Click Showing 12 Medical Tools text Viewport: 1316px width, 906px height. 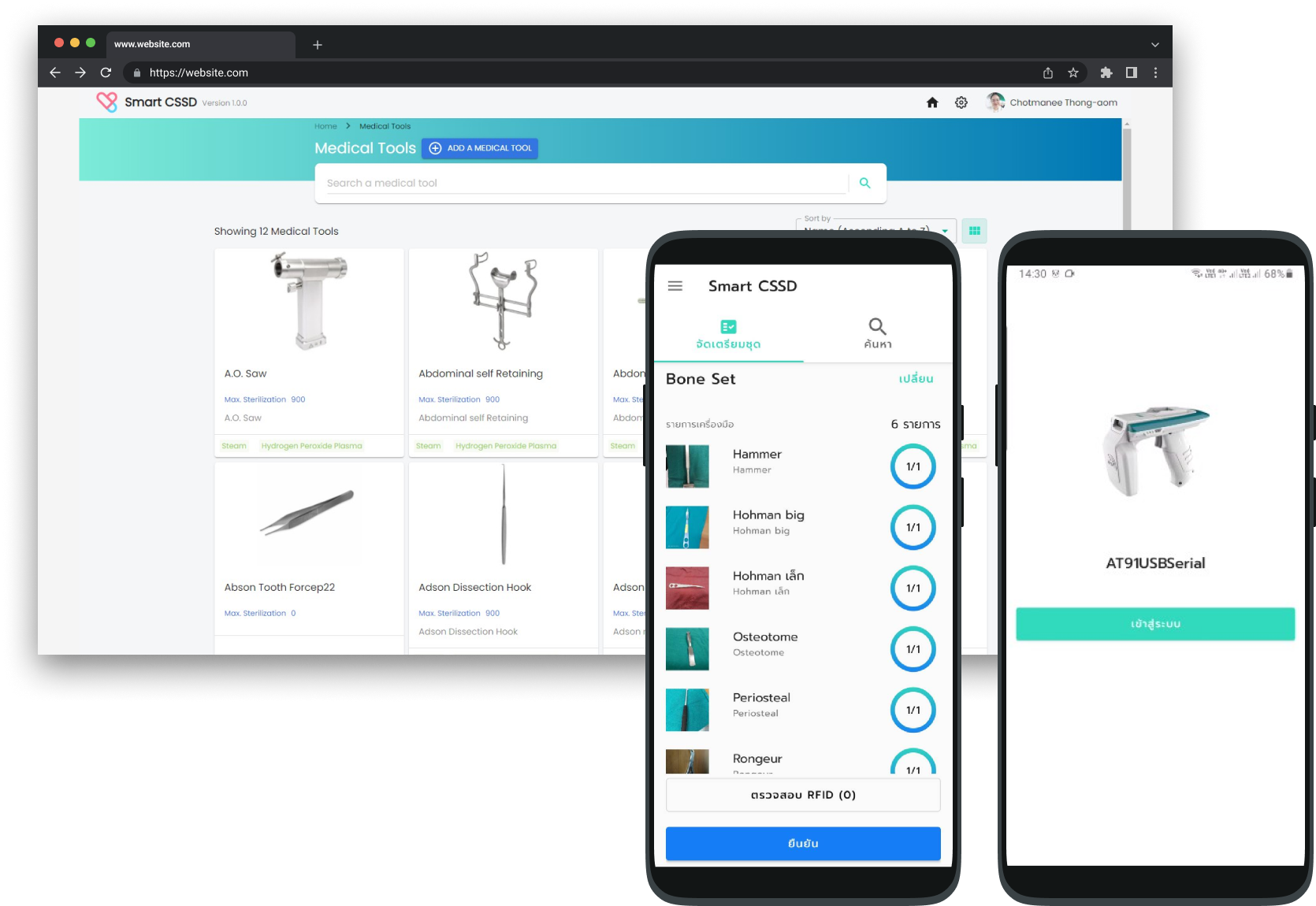click(276, 231)
